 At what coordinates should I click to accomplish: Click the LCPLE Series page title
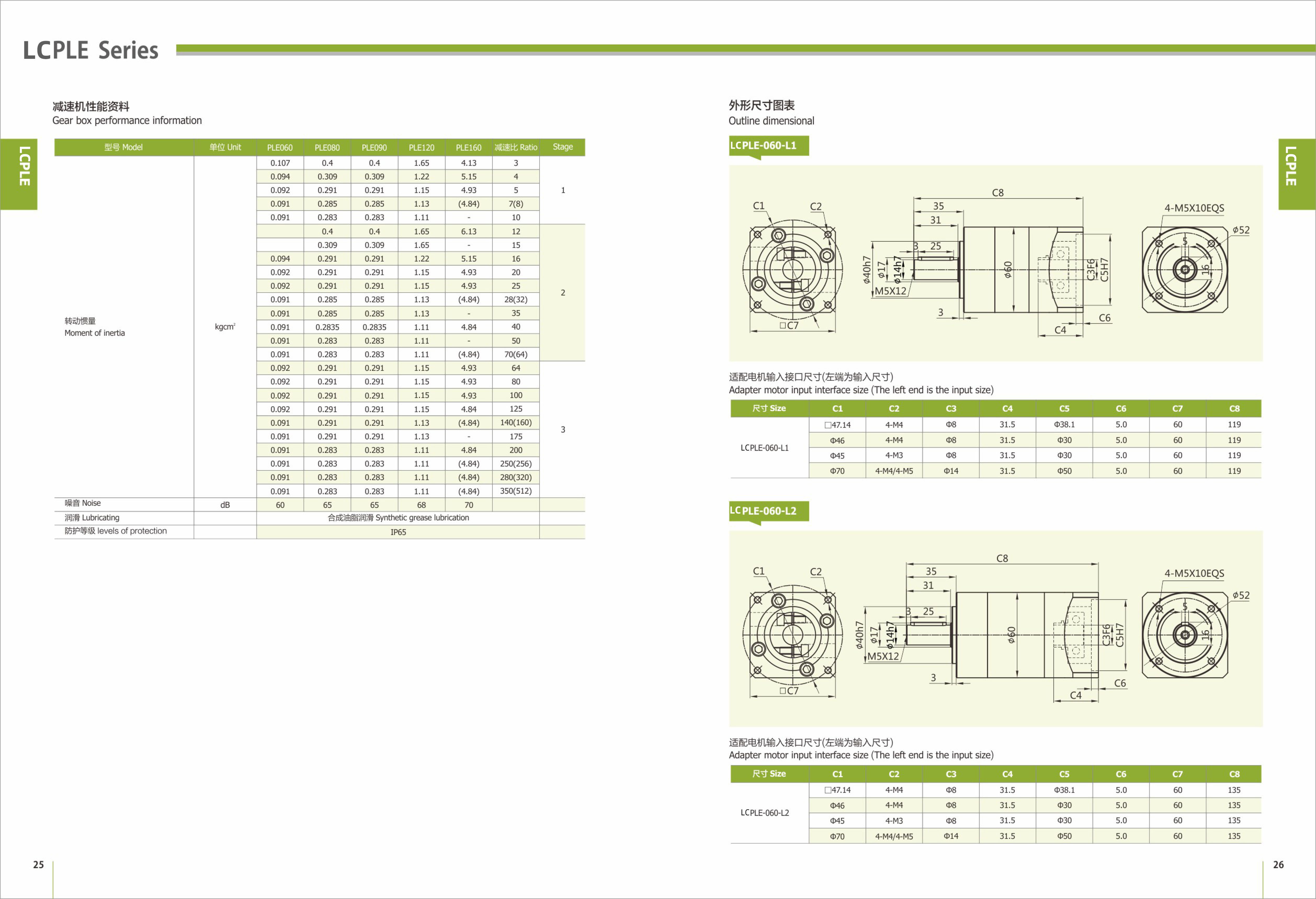[90, 50]
